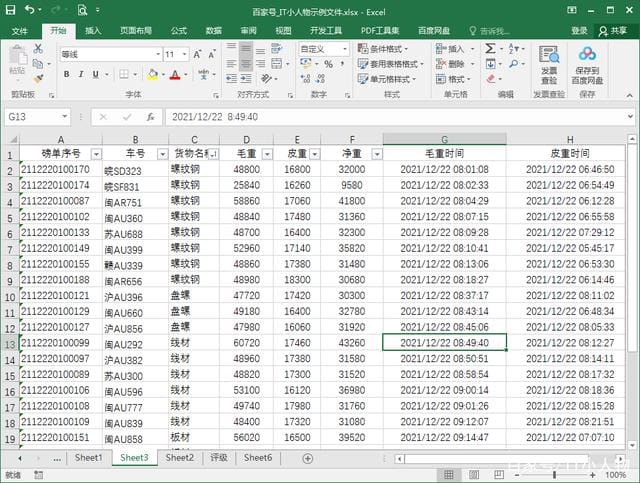The height and width of the screenshot is (483, 640).
Task: Open the 磅单序号 column filter dropdown
Action: click(x=96, y=154)
